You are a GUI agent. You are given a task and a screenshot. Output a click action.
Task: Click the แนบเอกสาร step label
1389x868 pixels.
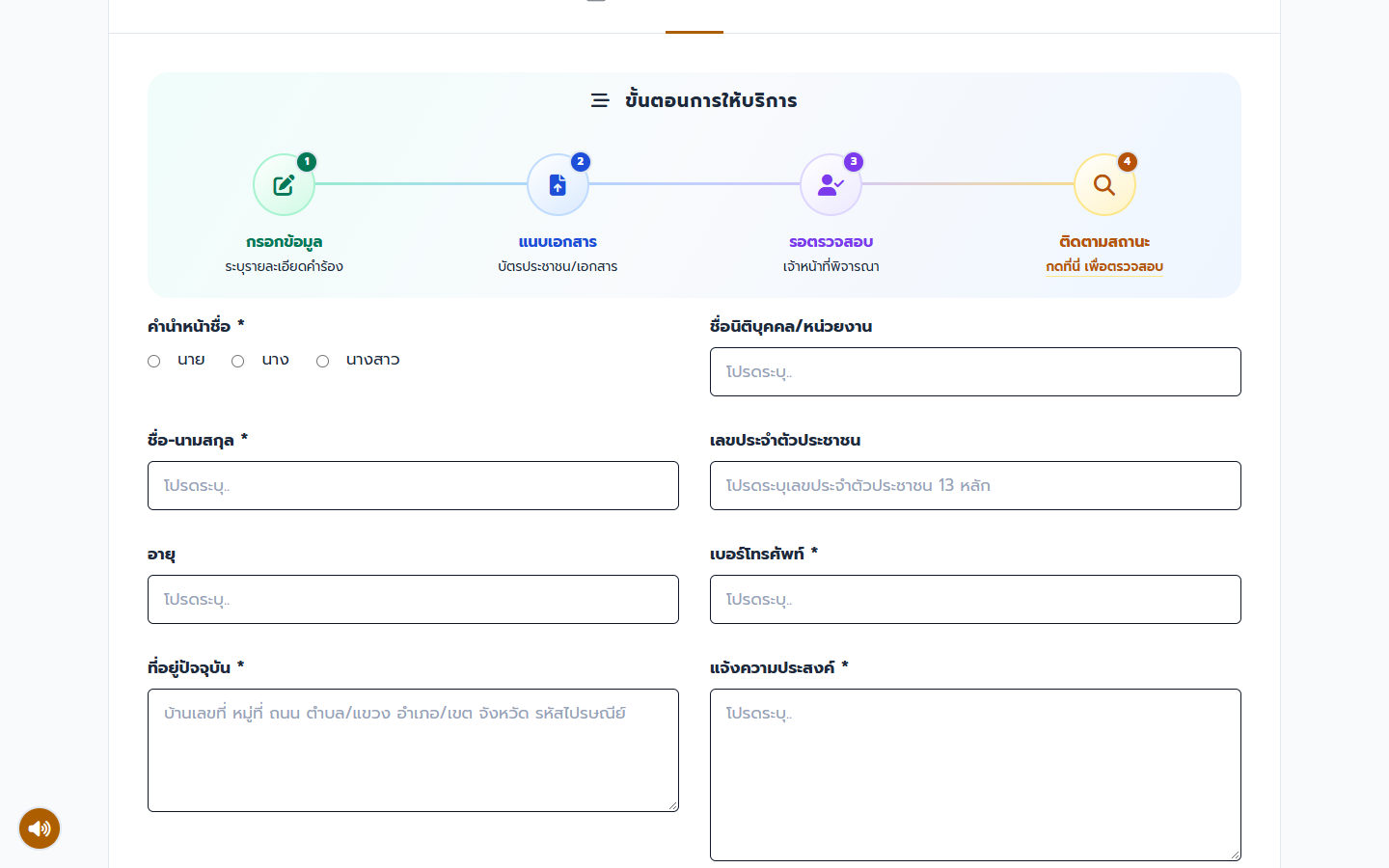(558, 242)
